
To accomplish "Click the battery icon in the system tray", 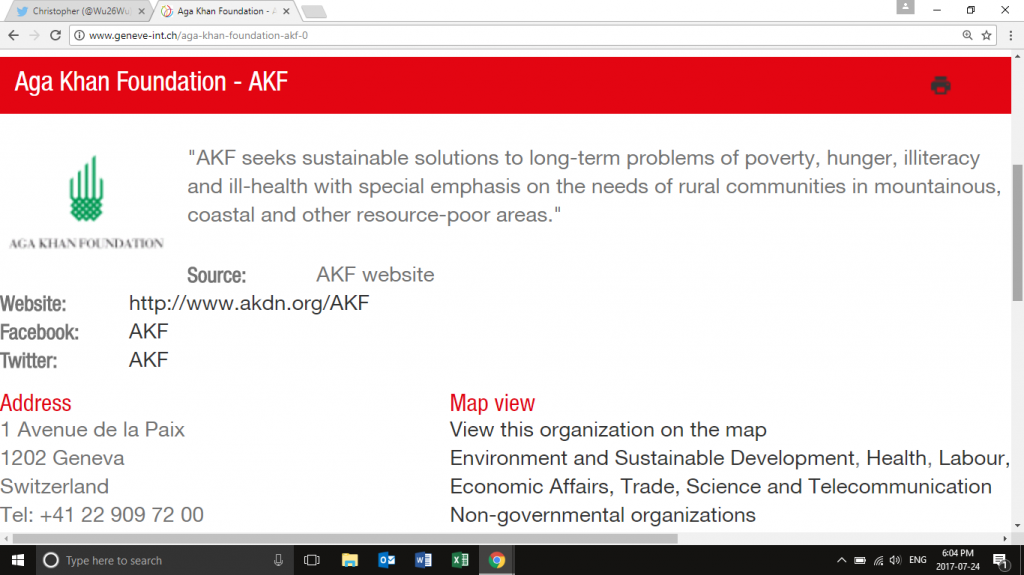I will [x=860, y=560].
